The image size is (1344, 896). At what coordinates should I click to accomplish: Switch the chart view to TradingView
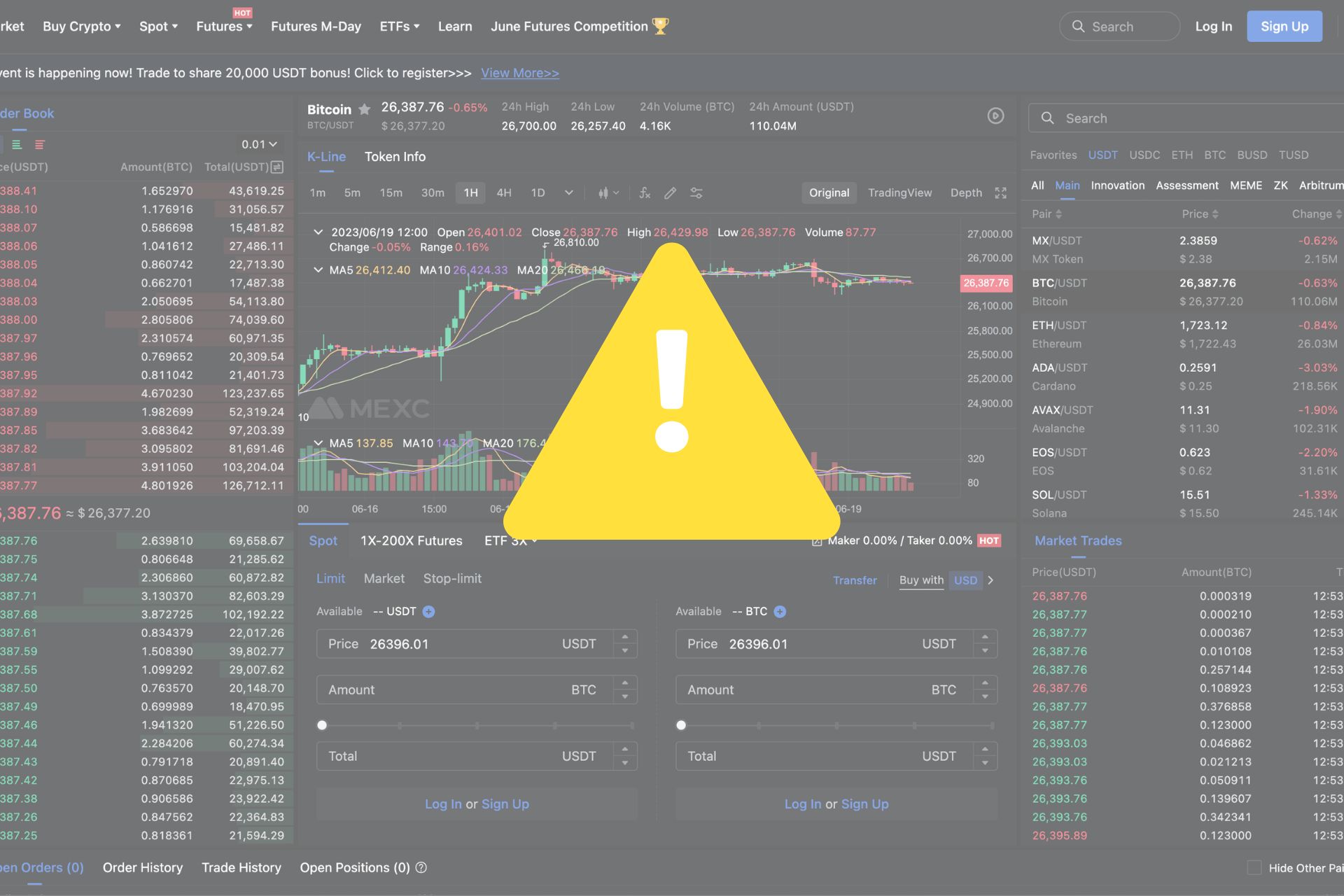click(899, 192)
